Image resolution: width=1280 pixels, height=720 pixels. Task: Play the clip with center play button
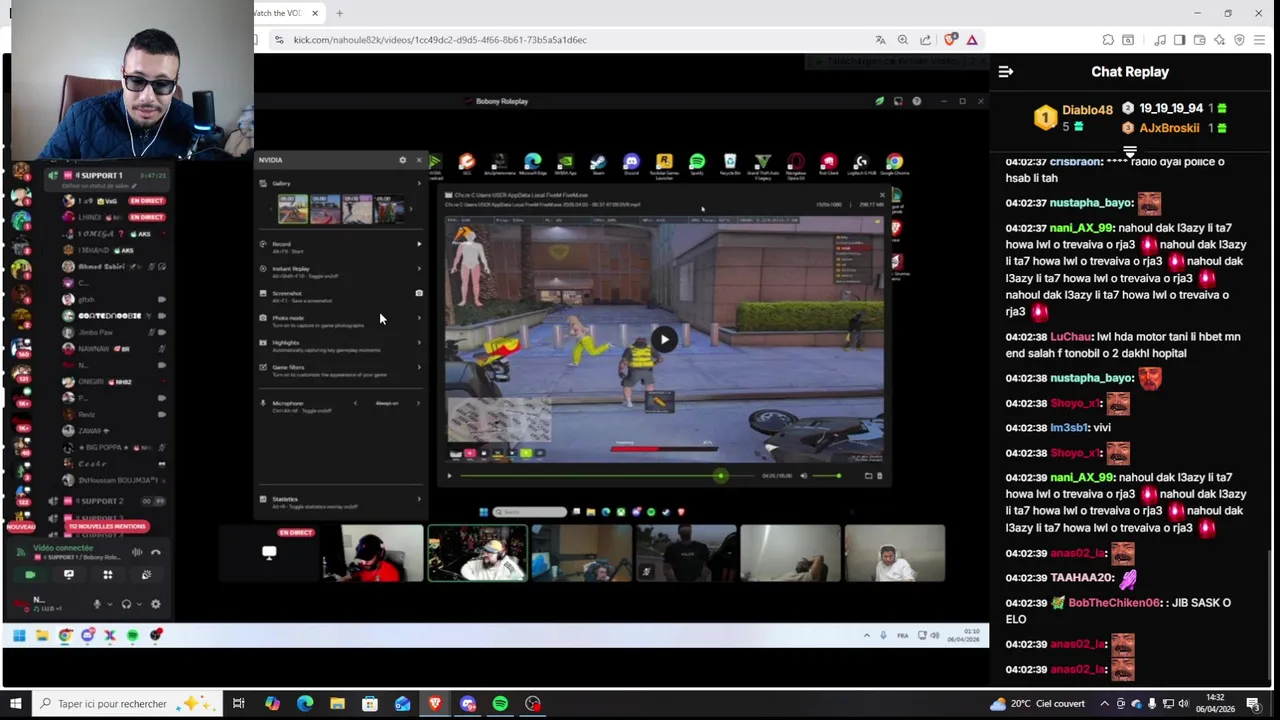[664, 339]
